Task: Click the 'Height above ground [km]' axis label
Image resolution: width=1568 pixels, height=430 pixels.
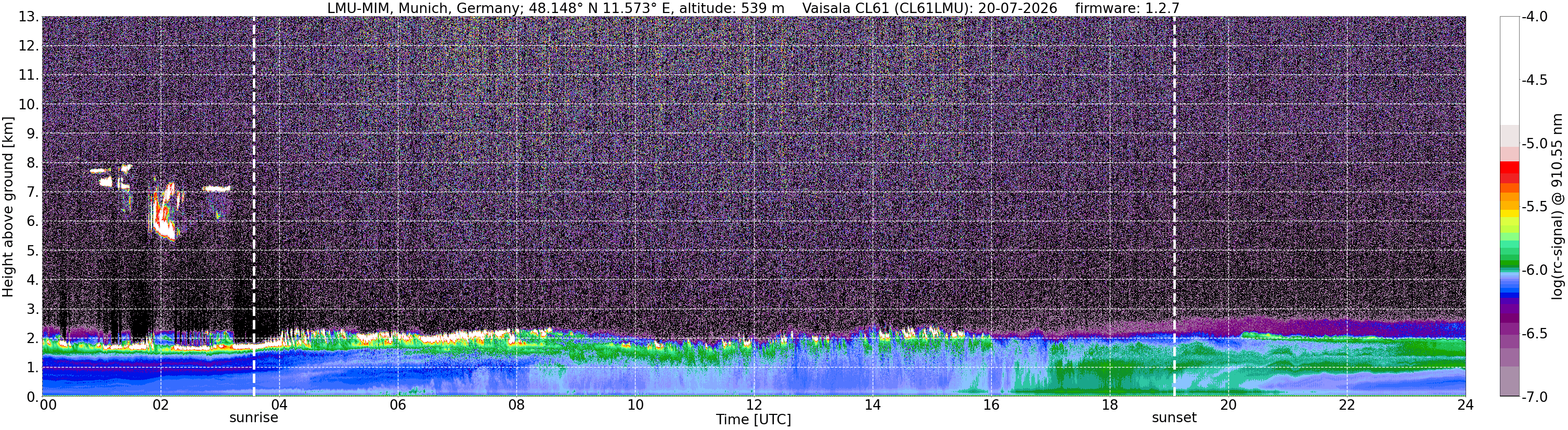Action: tap(8, 207)
